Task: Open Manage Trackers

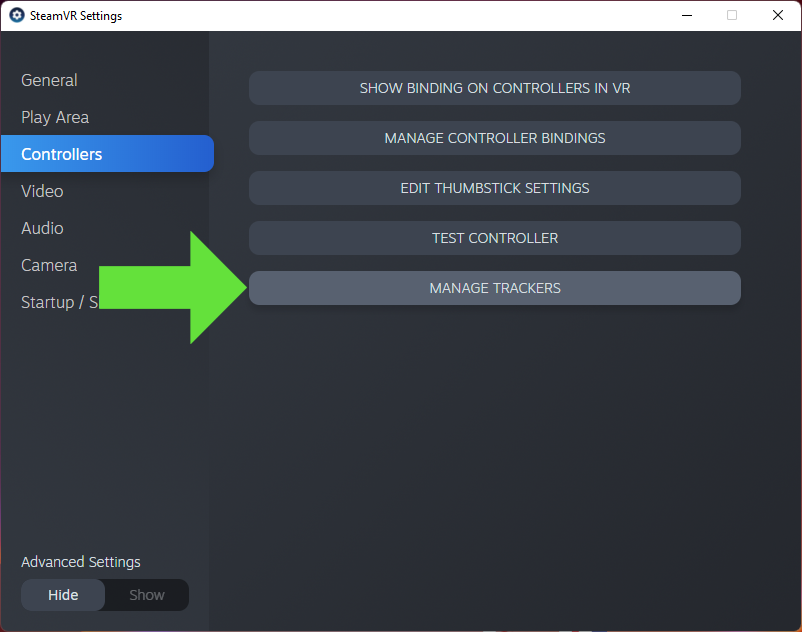Action: coord(494,288)
